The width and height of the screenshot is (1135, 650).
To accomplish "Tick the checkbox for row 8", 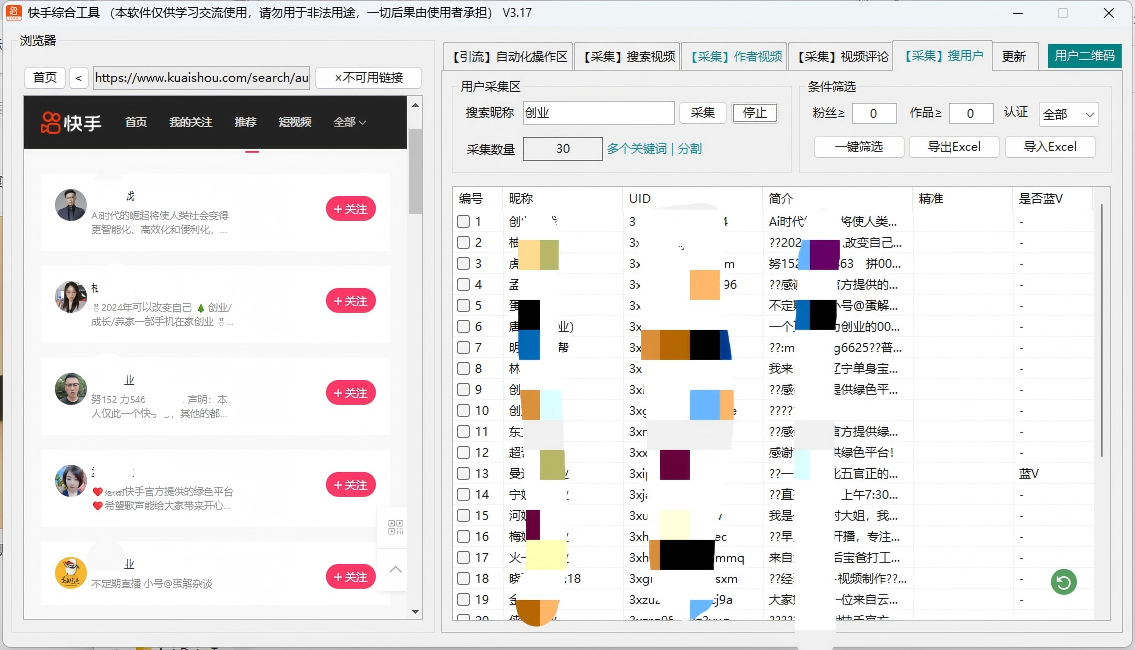I will click(x=463, y=368).
